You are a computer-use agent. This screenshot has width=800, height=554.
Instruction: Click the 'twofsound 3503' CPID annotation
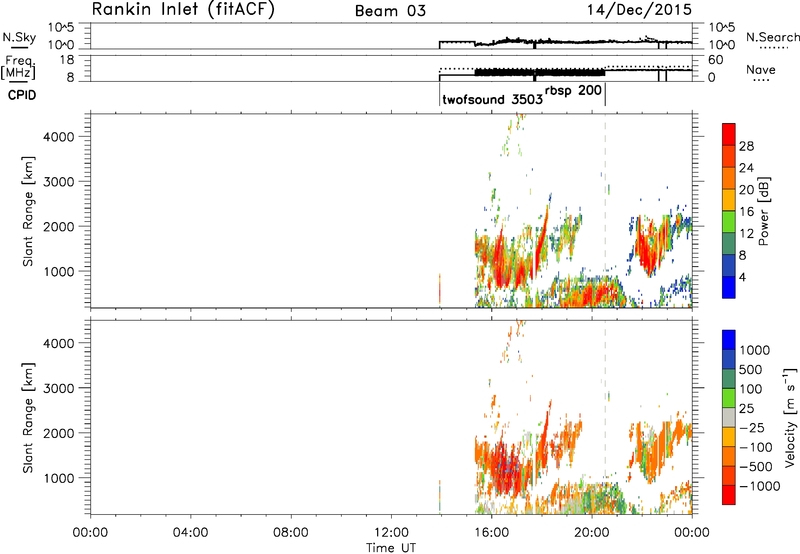point(492,99)
